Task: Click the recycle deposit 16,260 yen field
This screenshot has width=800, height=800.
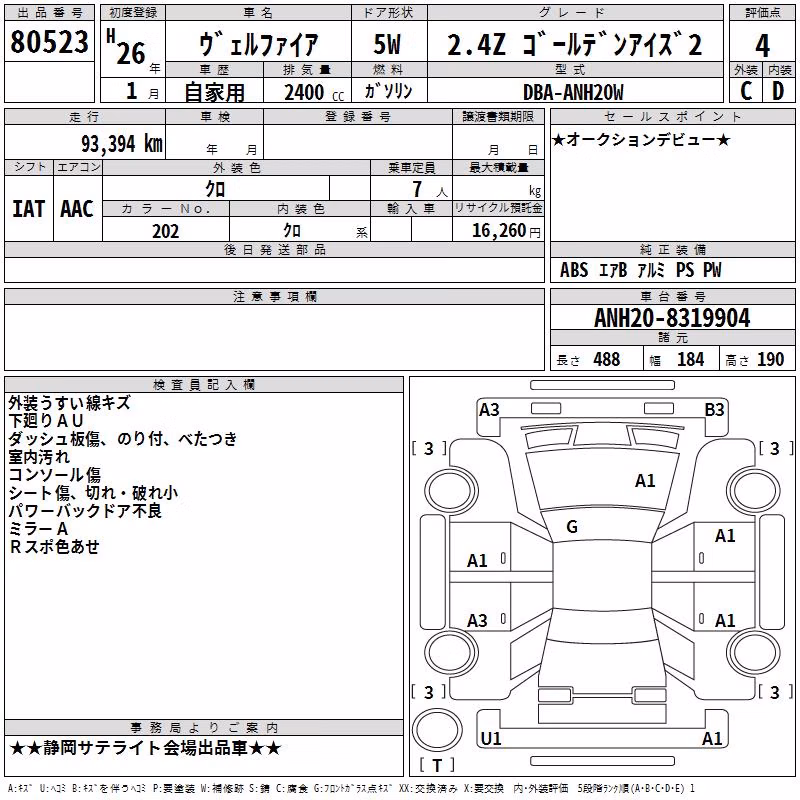Action: point(498,231)
